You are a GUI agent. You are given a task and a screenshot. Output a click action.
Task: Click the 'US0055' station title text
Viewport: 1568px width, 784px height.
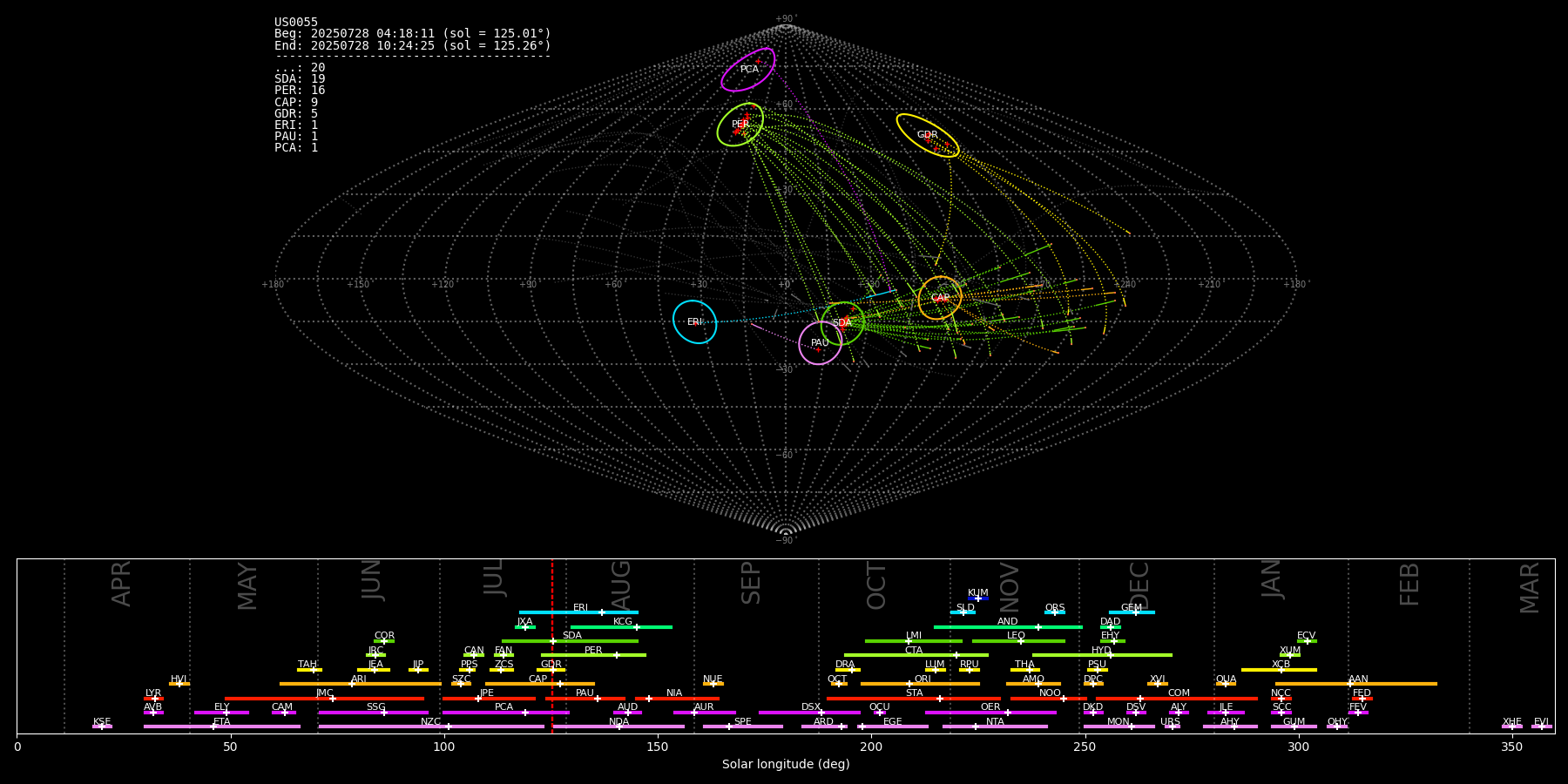tap(296, 23)
